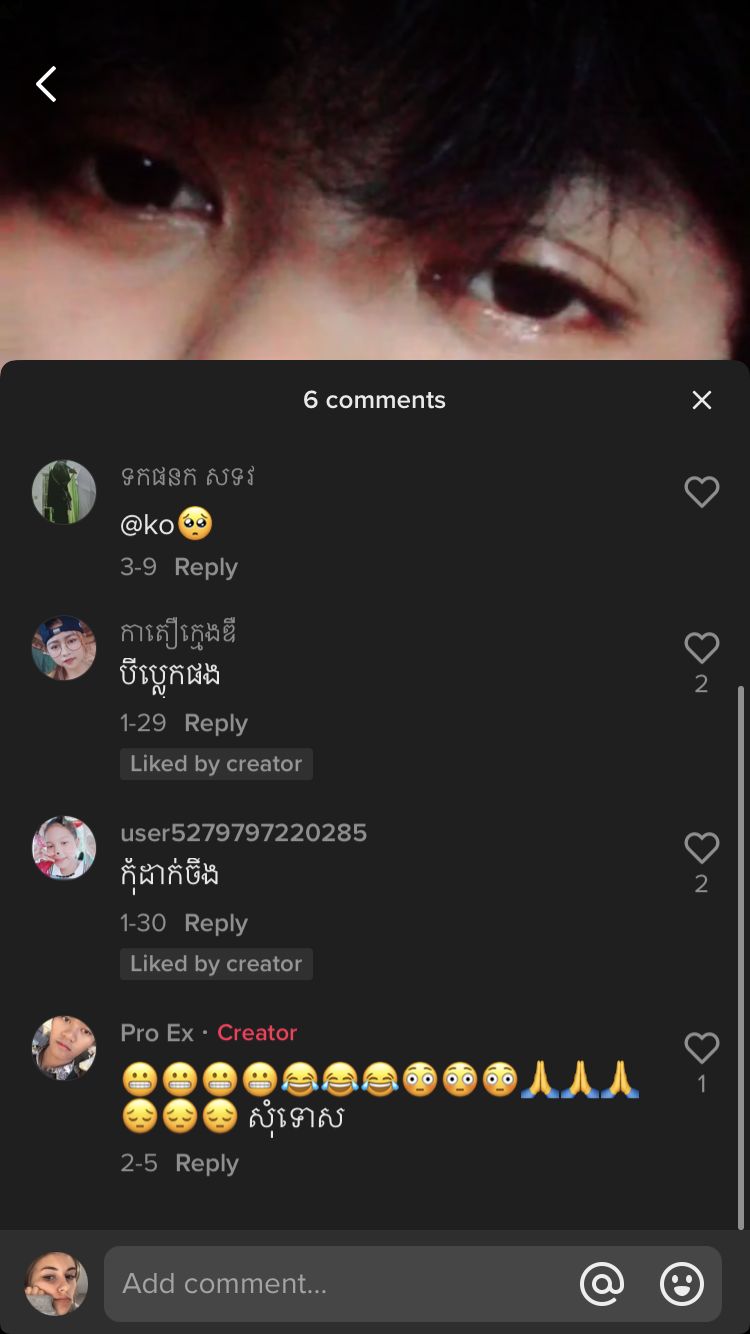Open the Pro Ex username
Viewport: 750px width, 1334px height.
(x=157, y=1032)
